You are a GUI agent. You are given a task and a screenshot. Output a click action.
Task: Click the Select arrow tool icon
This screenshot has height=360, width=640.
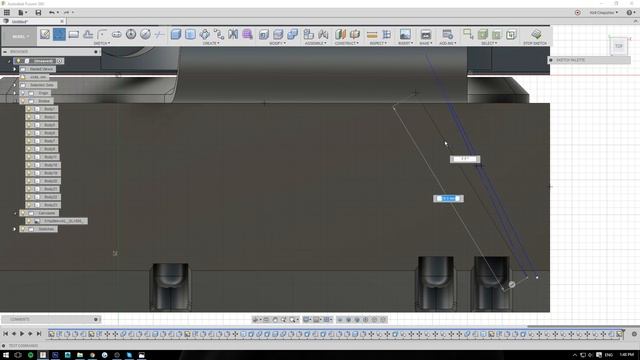[468, 34]
